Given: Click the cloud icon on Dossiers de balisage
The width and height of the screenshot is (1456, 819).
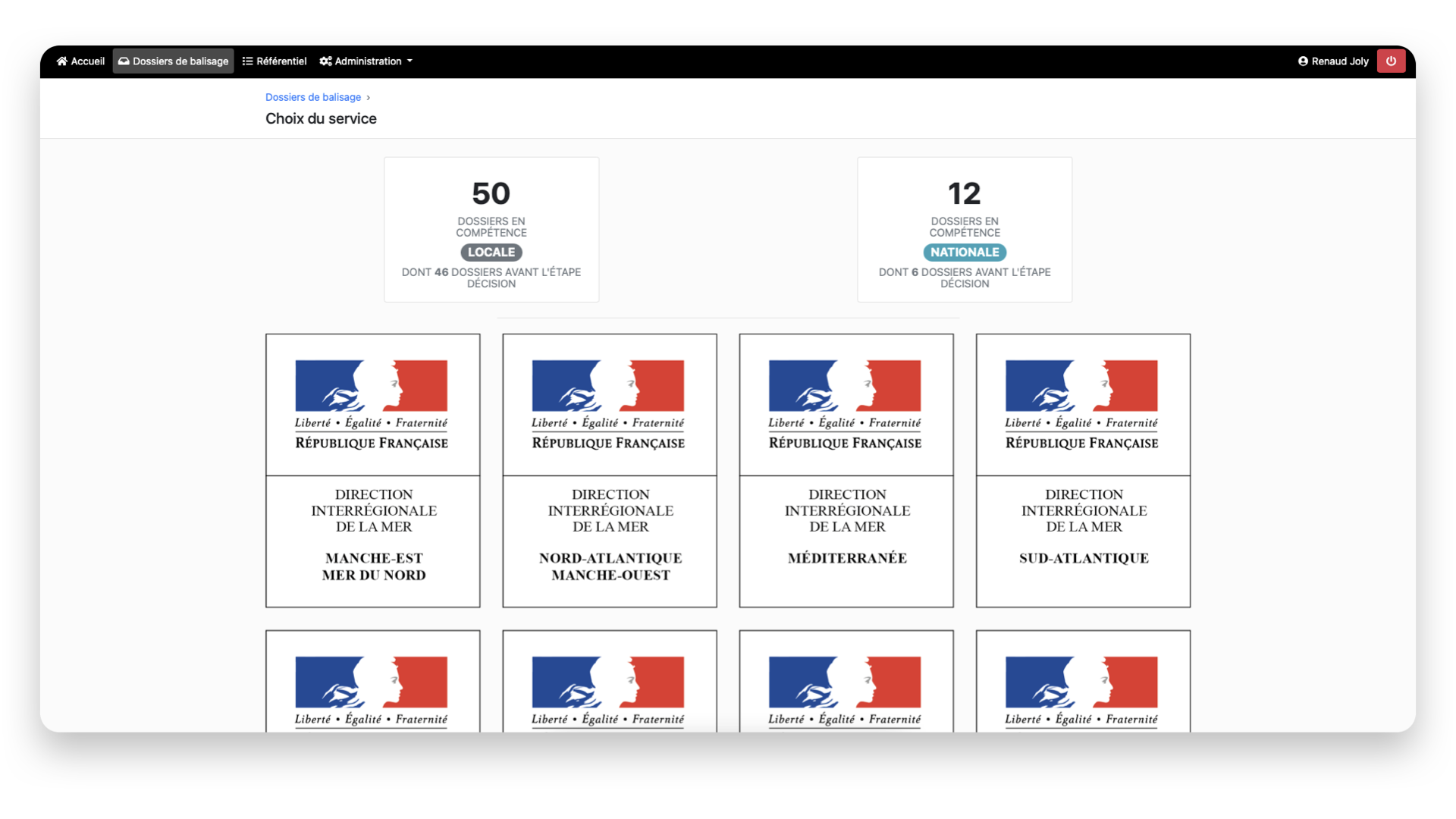Looking at the screenshot, I should [124, 61].
